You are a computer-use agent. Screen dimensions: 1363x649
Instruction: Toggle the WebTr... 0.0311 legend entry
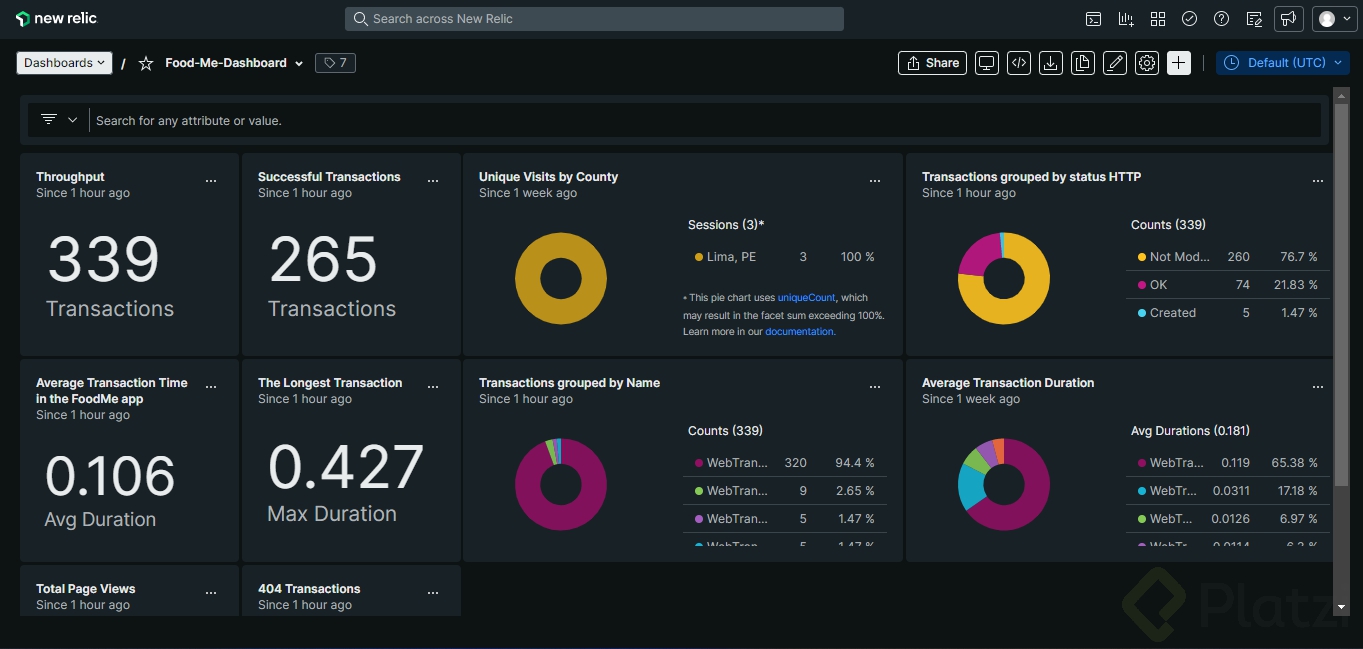(x=1230, y=491)
